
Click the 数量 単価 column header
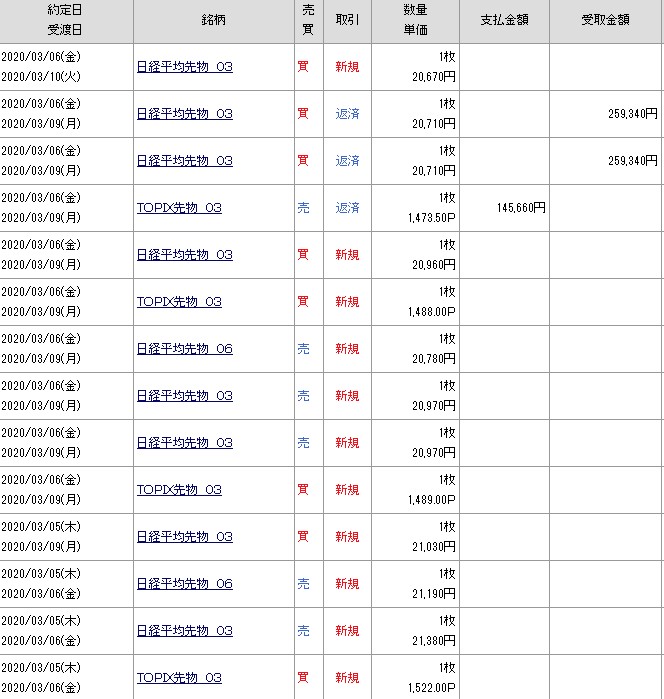pyautogui.click(x=415, y=21)
